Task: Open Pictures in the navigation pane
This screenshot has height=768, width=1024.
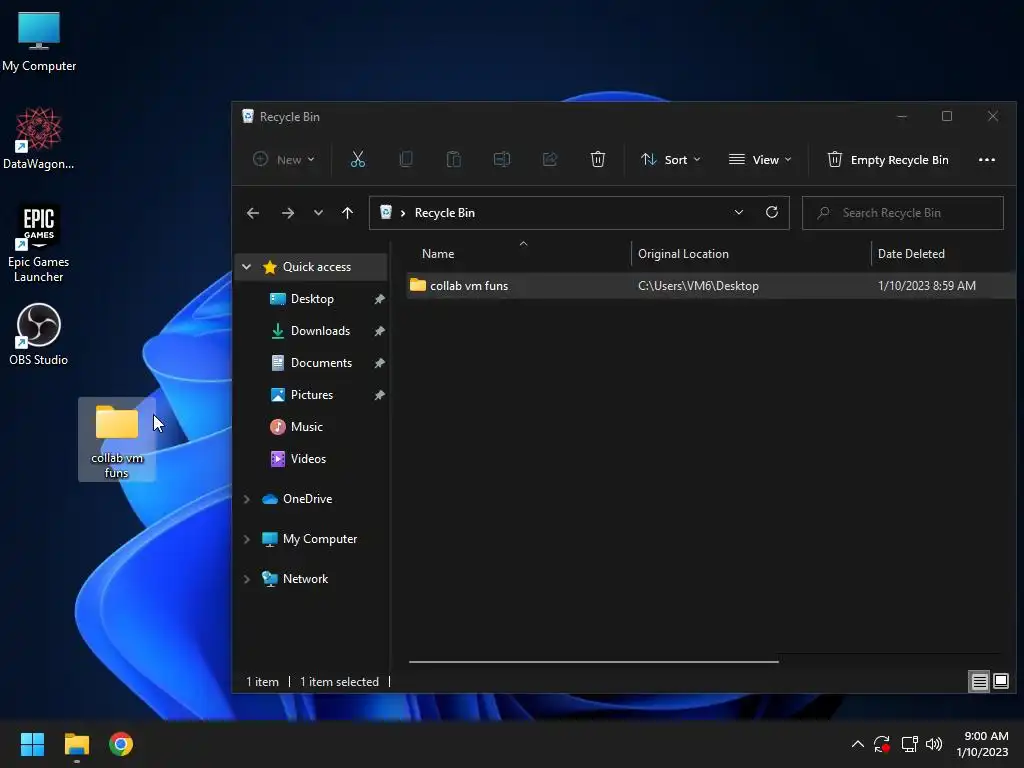Action: coord(312,395)
